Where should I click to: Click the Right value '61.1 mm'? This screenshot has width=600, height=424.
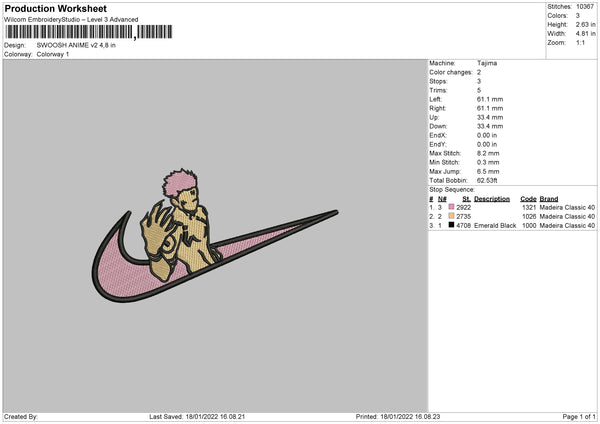490,108
